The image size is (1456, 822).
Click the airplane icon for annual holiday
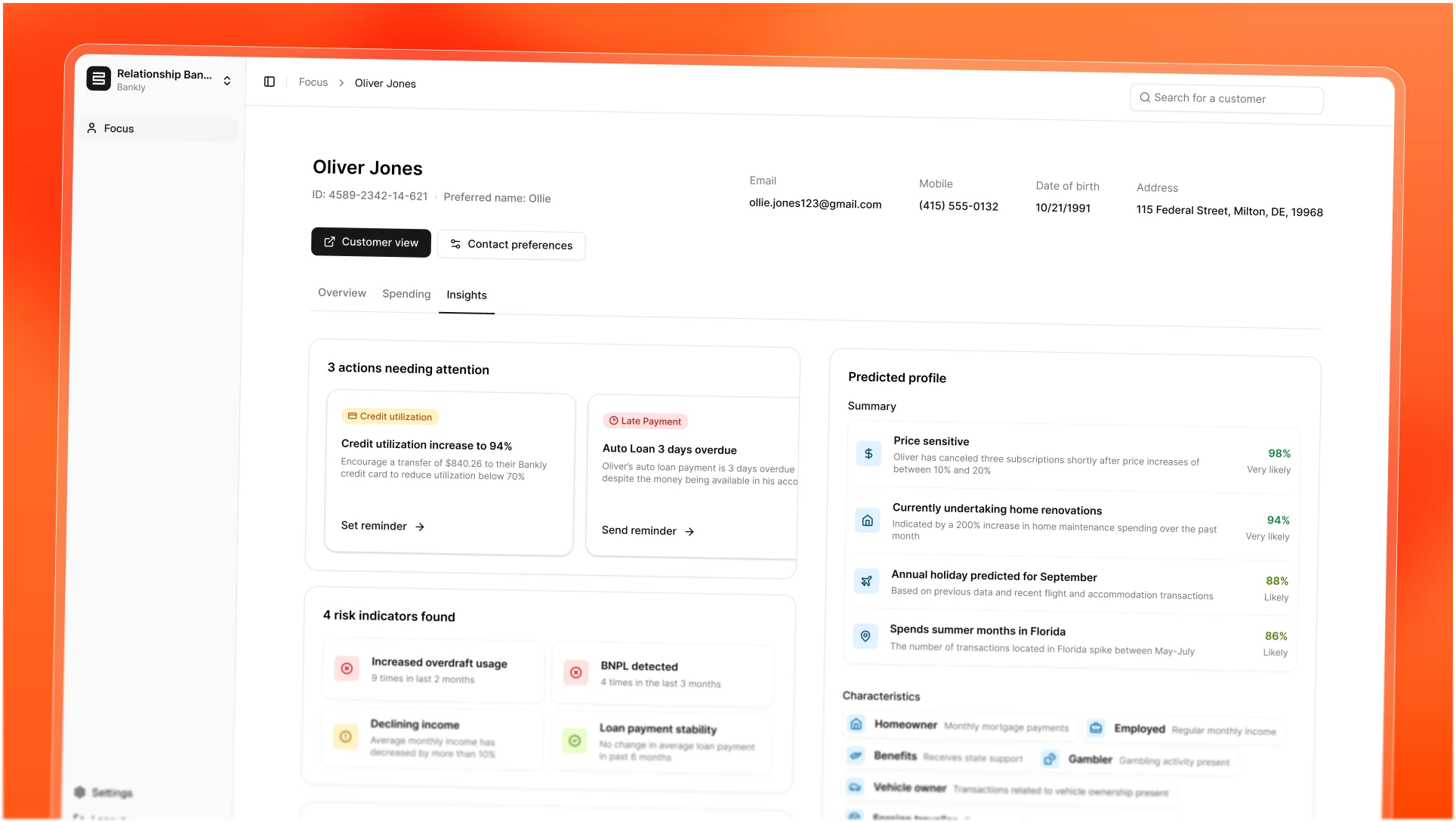click(866, 581)
